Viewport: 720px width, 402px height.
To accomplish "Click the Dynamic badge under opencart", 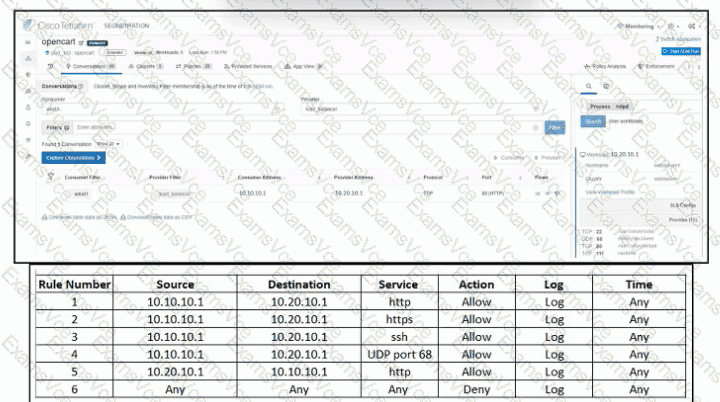I will pyautogui.click(x=115, y=52).
